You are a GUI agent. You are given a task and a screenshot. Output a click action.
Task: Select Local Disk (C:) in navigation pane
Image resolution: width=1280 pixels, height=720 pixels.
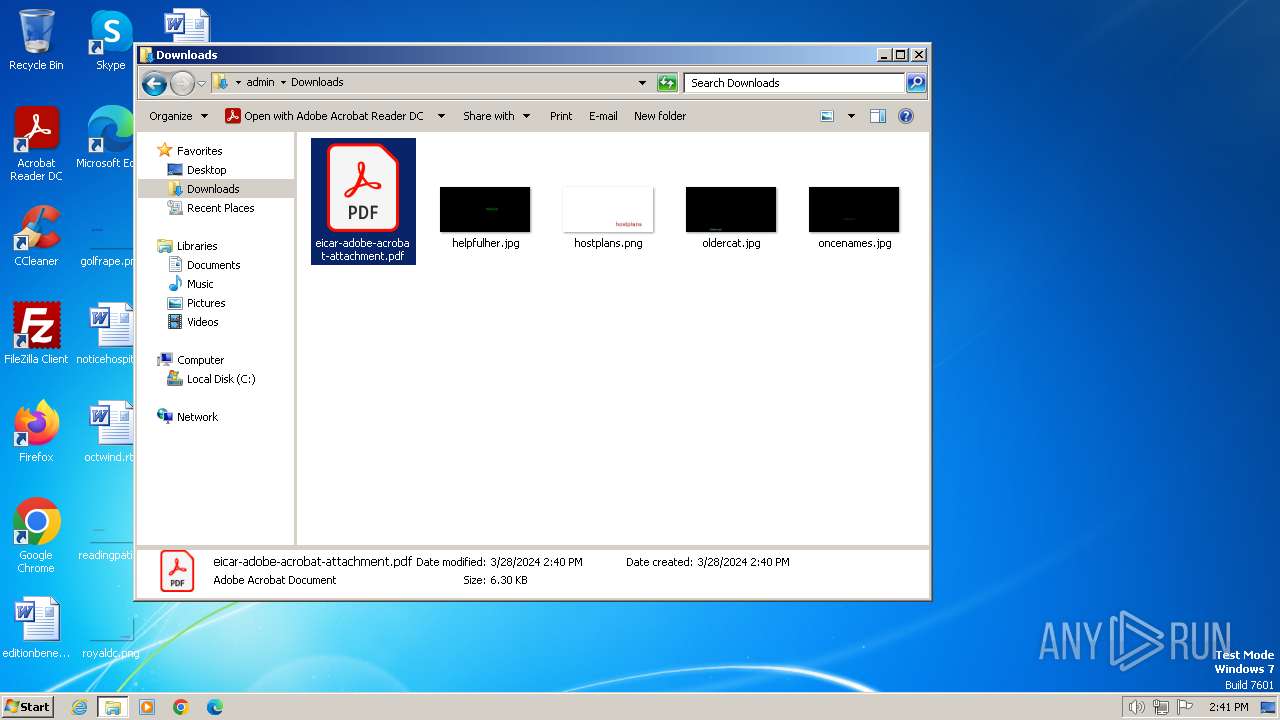click(x=220, y=379)
